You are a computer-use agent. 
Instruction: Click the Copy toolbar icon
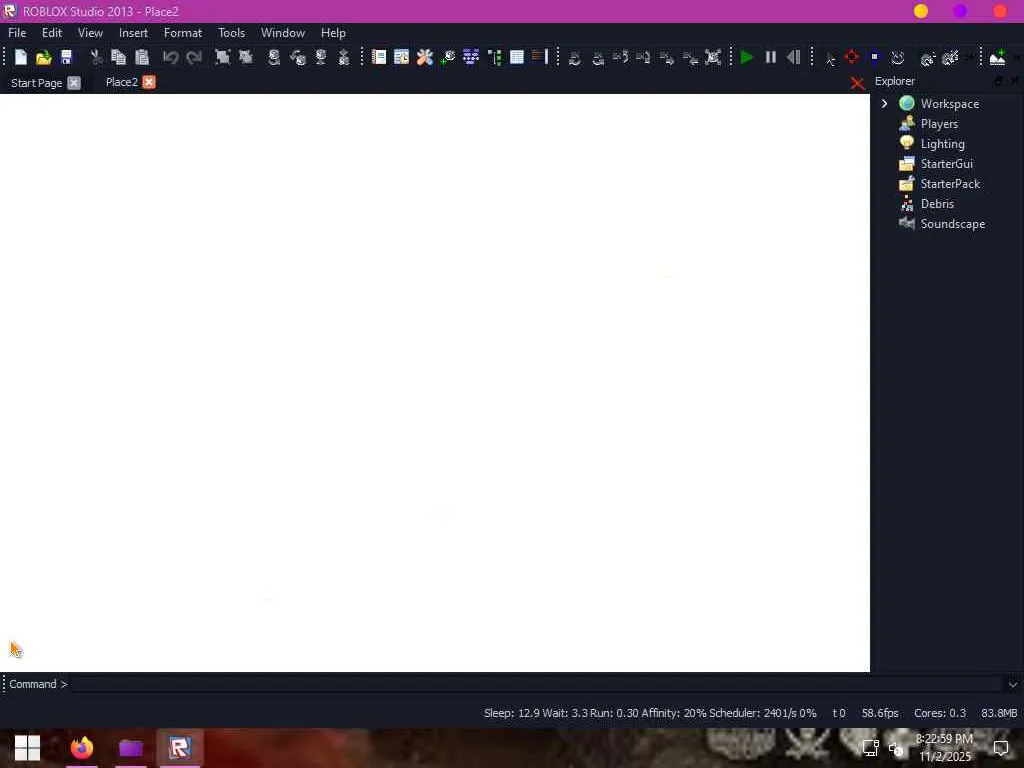(x=118, y=57)
